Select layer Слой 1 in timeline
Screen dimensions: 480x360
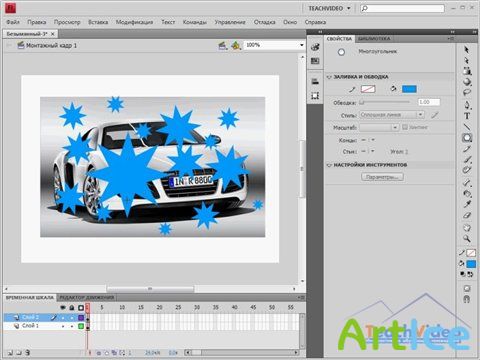coord(30,326)
